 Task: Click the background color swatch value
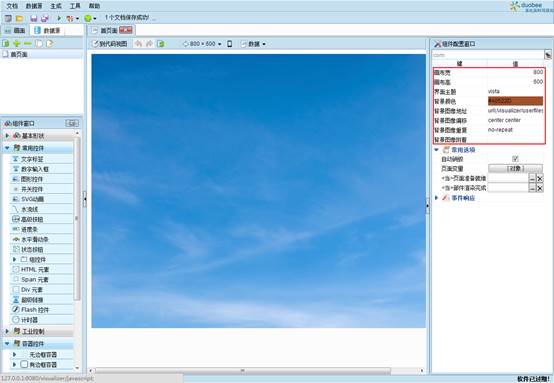tap(515, 101)
